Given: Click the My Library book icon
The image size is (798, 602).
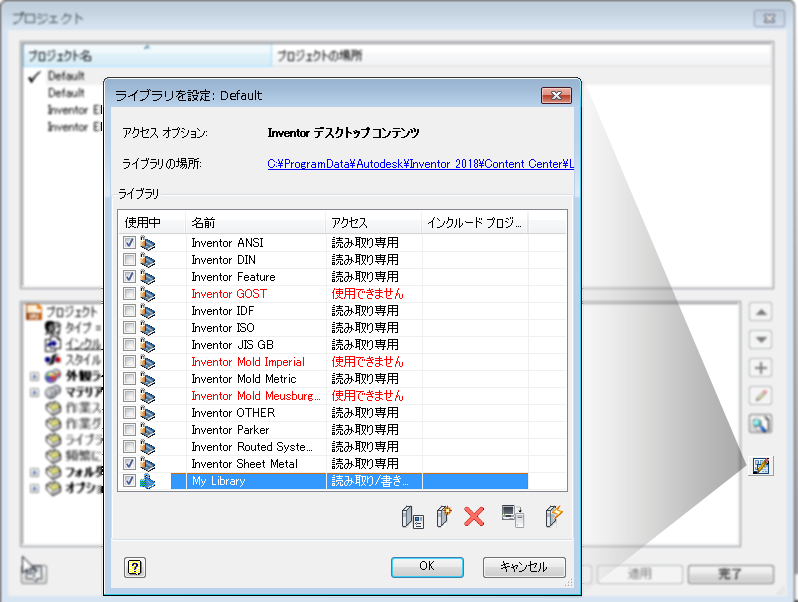Looking at the screenshot, I should (148, 481).
